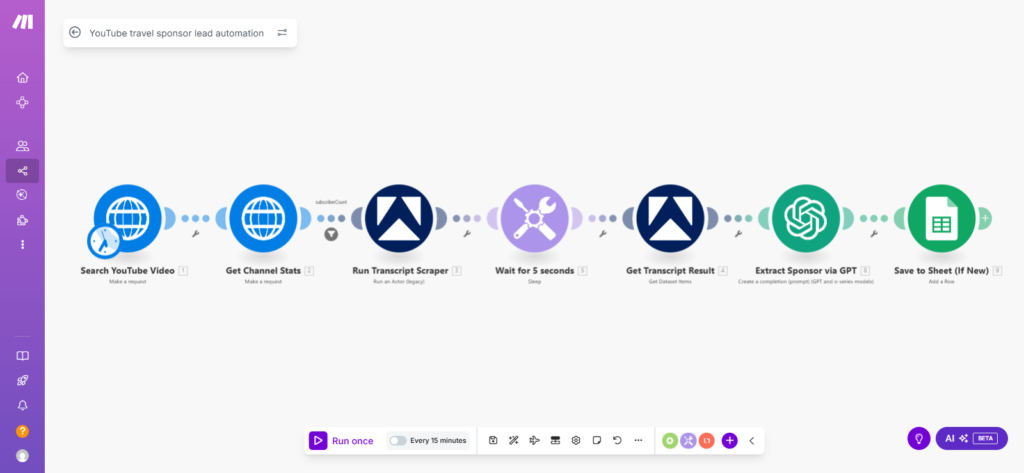Open the Notifications bell icon
The height and width of the screenshot is (473, 1024).
22,406
